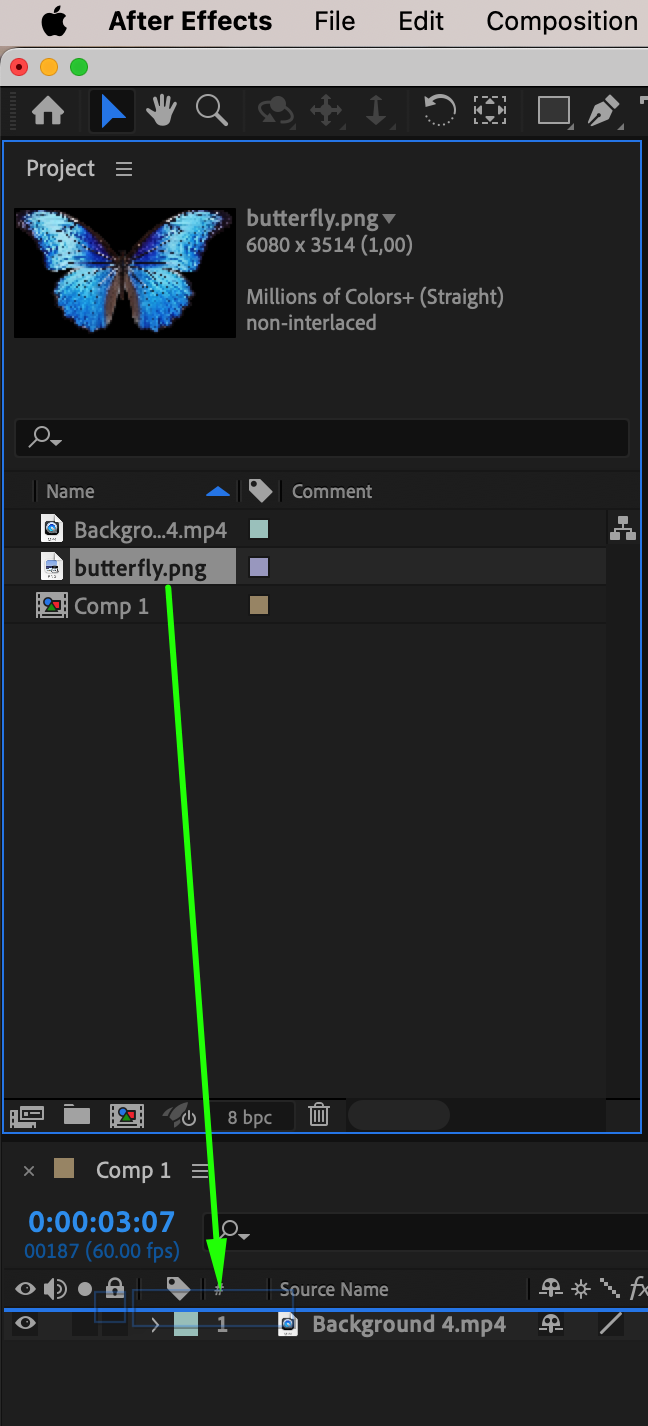Select the Home icon in toolbar

[48, 110]
